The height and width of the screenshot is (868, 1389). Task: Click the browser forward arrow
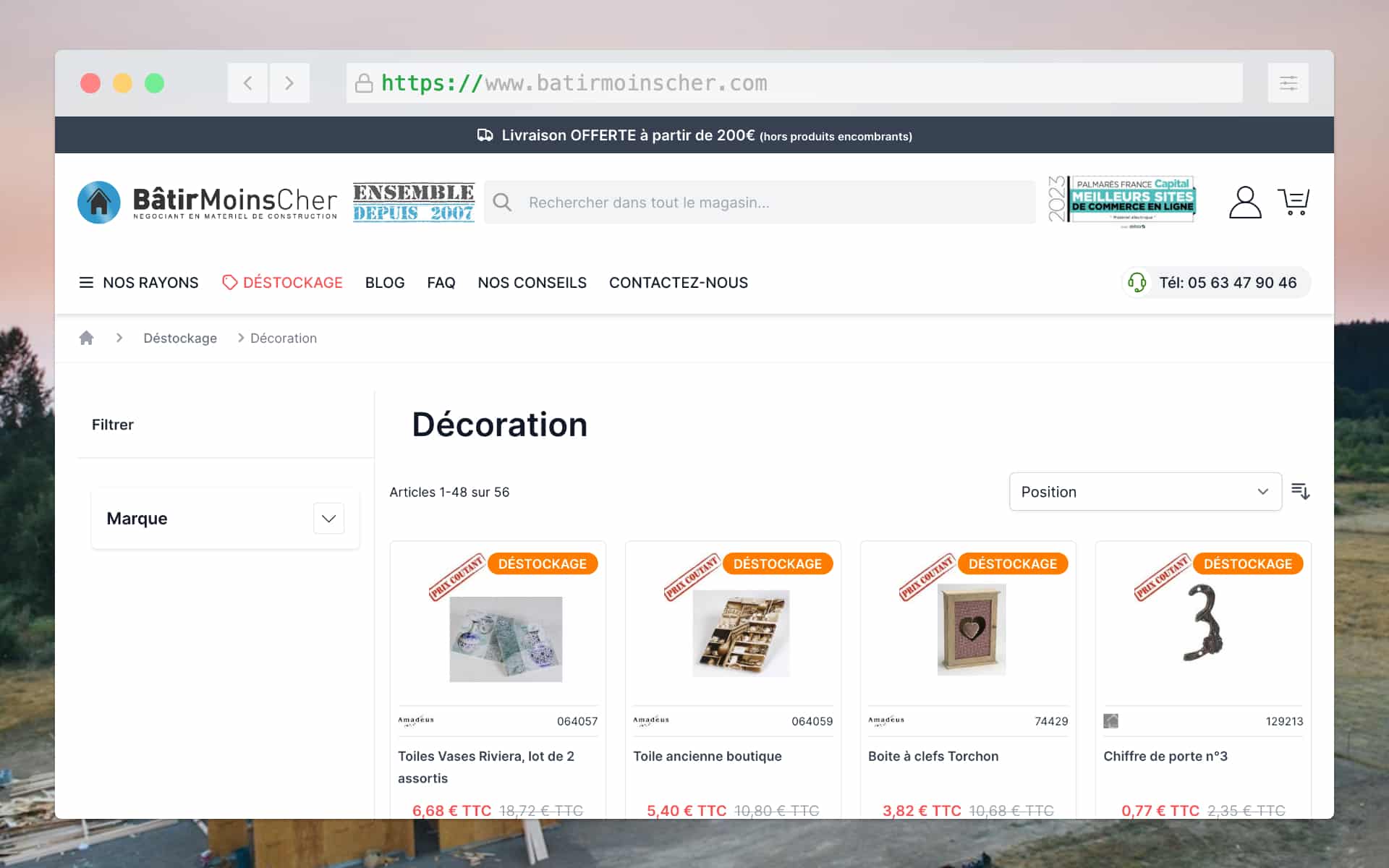click(x=289, y=83)
